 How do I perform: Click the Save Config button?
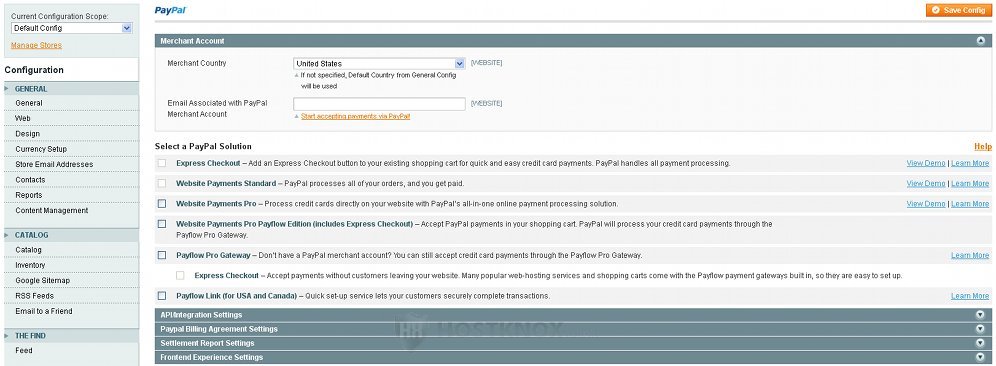(x=959, y=10)
